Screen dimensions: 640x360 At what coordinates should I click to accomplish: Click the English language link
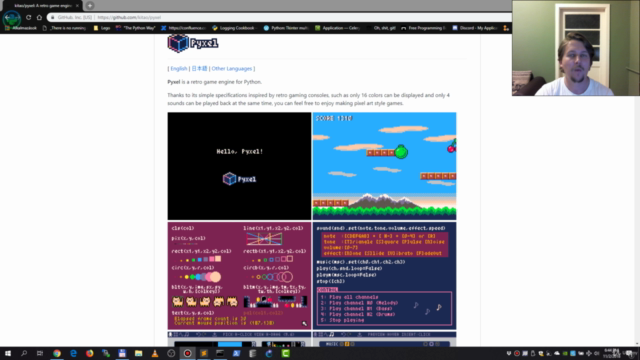pyautogui.click(x=179, y=69)
